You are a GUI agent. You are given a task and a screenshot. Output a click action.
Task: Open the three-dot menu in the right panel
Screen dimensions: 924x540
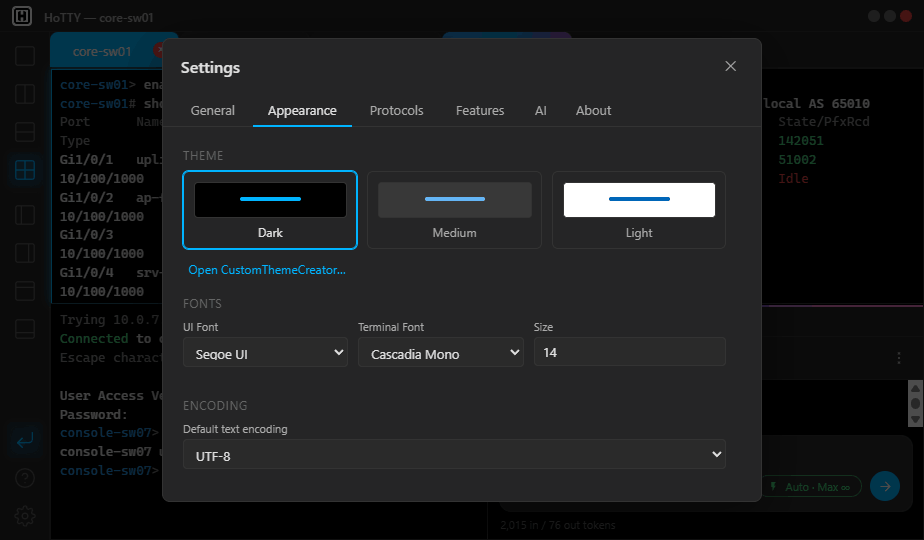[899, 358]
